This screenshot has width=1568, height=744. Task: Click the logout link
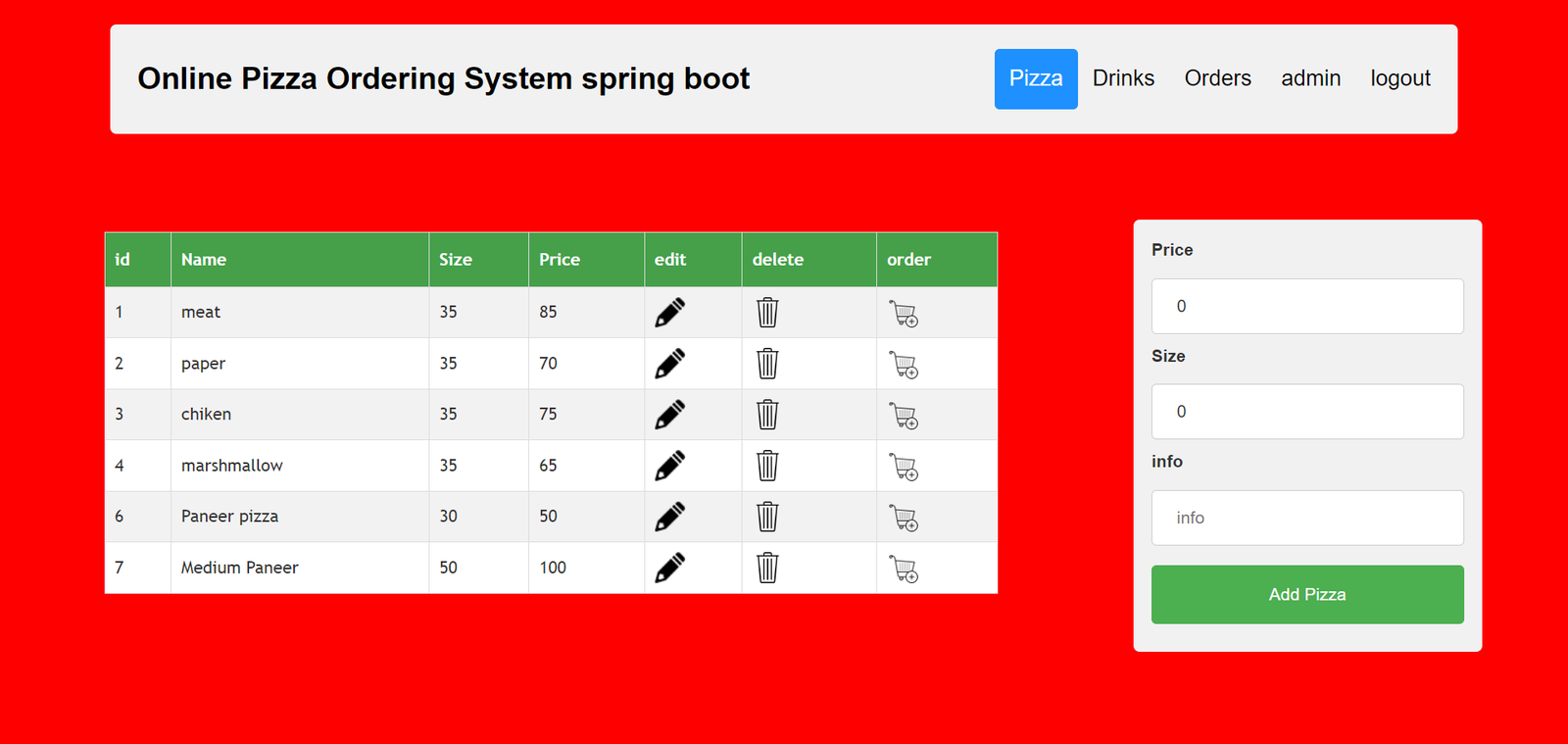pyautogui.click(x=1399, y=78)
